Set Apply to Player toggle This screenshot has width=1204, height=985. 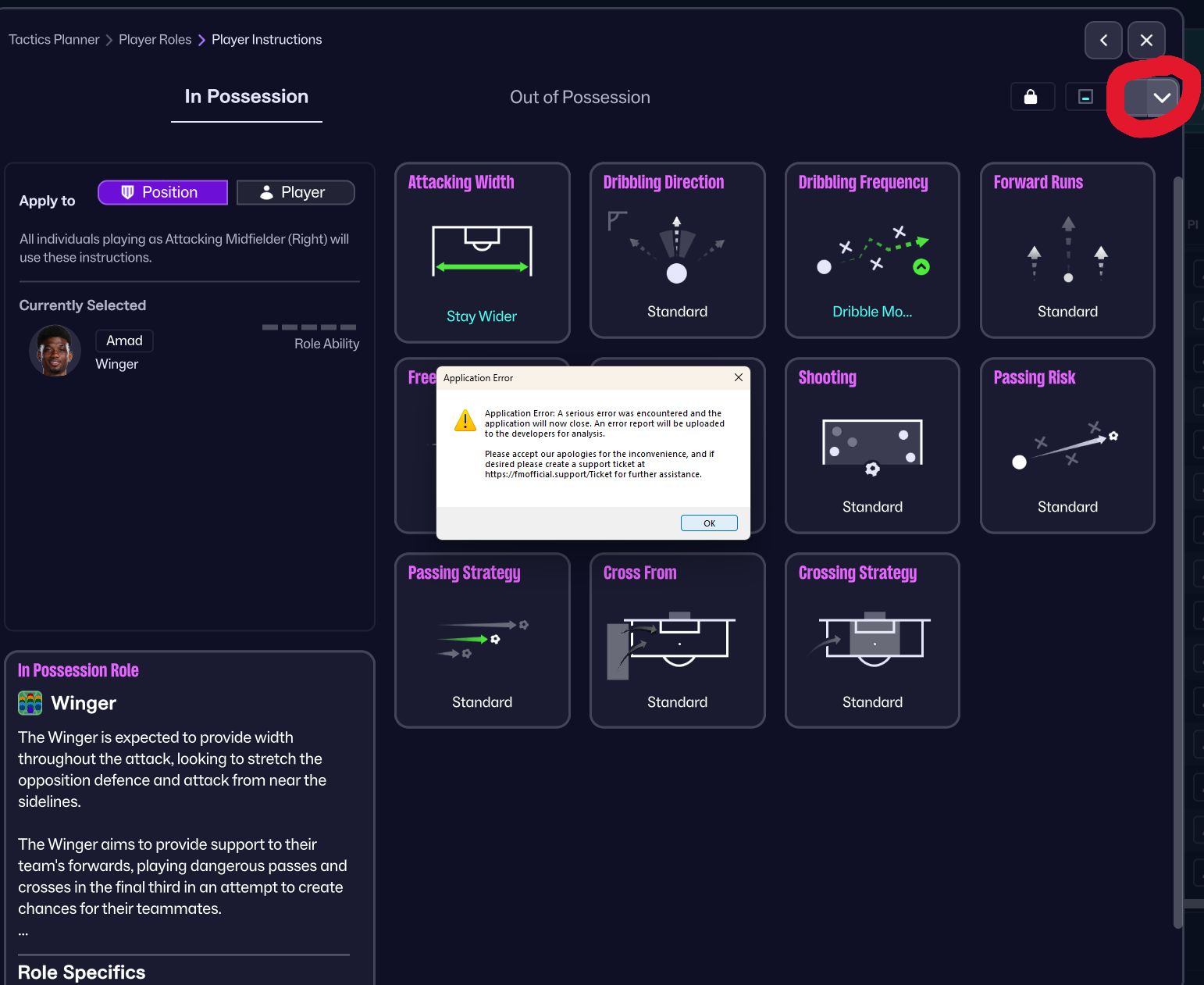(295, 192)
